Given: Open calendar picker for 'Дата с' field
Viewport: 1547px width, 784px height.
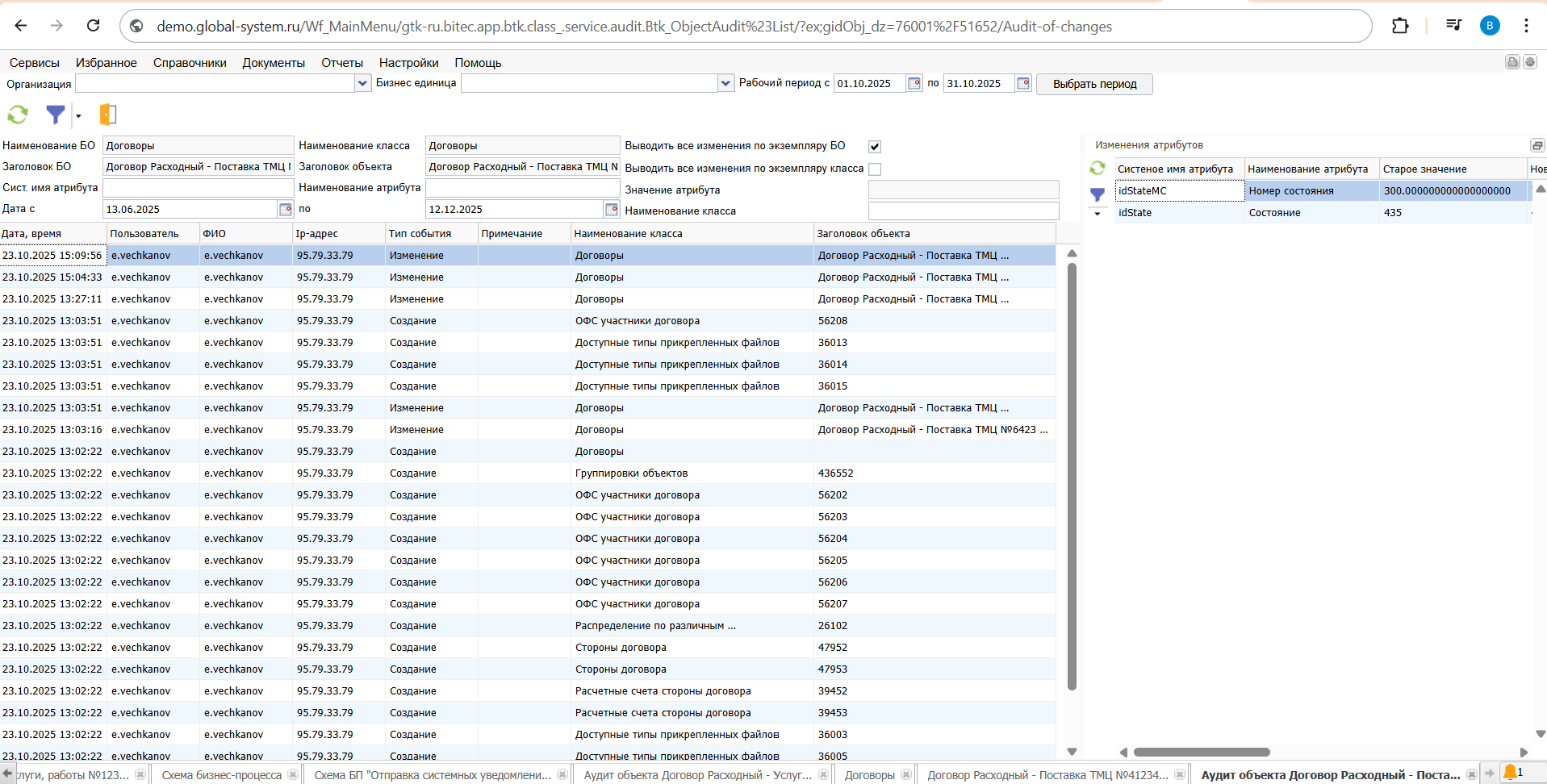Looking at the screenshot, I should pyautogui.click(x=285, y=210).
